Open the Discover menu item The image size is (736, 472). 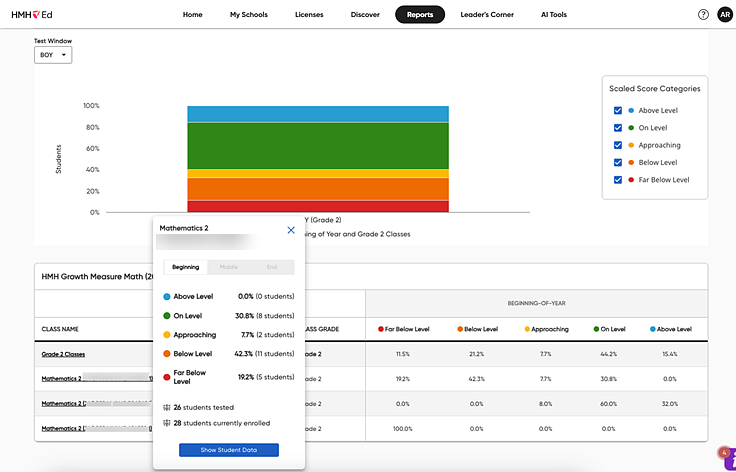[365, 15]
